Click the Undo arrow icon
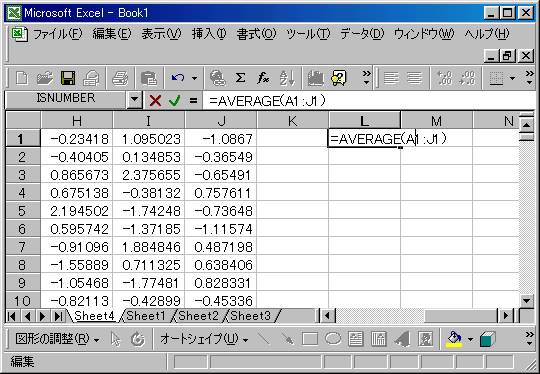This screenshot has width=540, height=374. (x=178, y=79)
